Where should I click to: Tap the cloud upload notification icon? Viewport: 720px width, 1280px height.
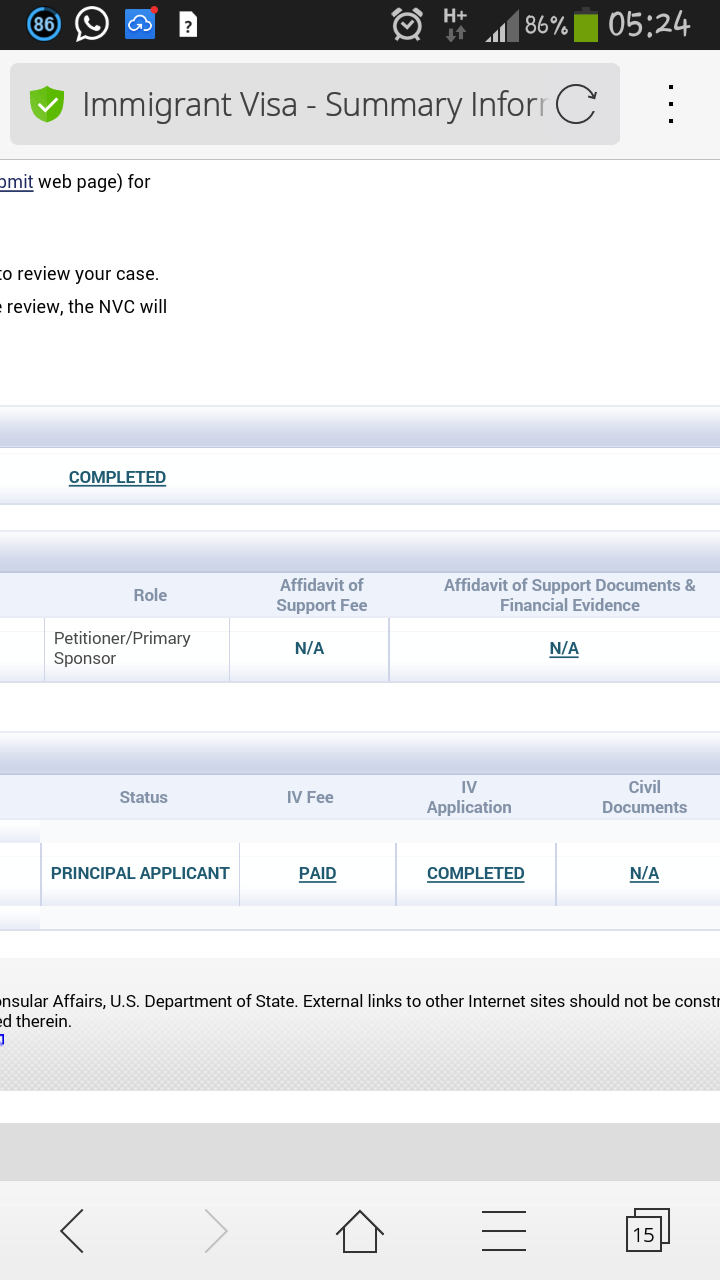pyautogui.click(x=140, y=24)
